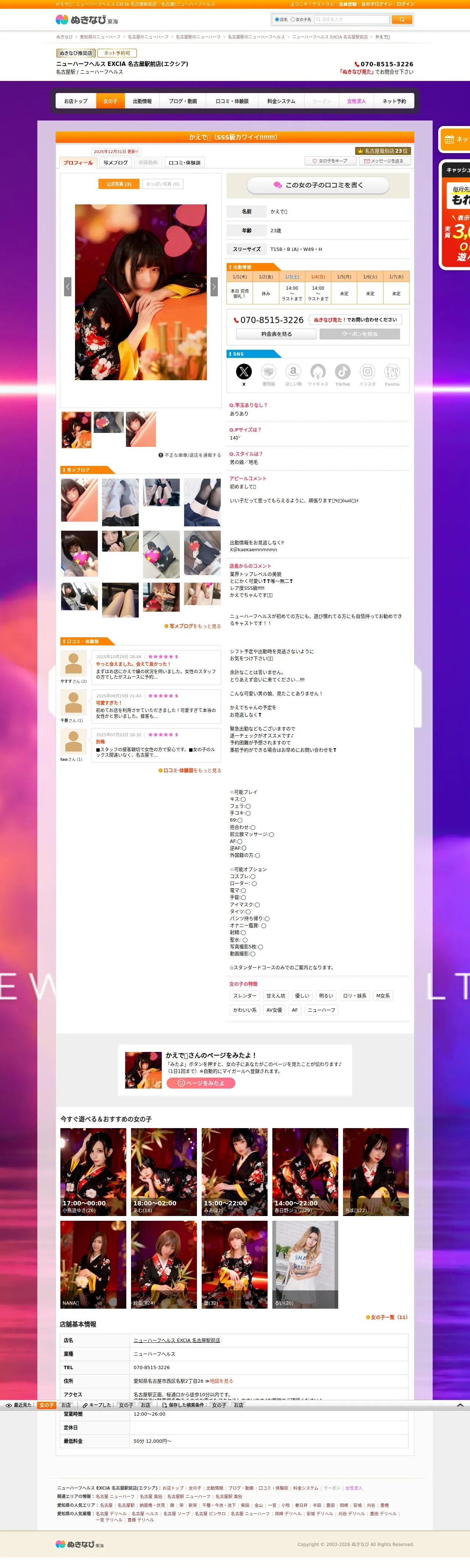Open recommended girl card 小鳥遊ゆき(26)
The image size is (470, 1568).
click(93, 1172)
